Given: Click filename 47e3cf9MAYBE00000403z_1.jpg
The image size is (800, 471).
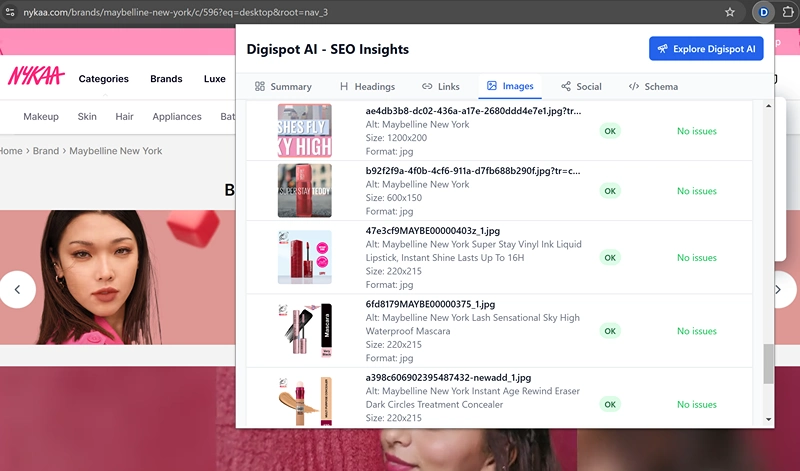Looking at the screenshot, I should click(x=433, y=231).
